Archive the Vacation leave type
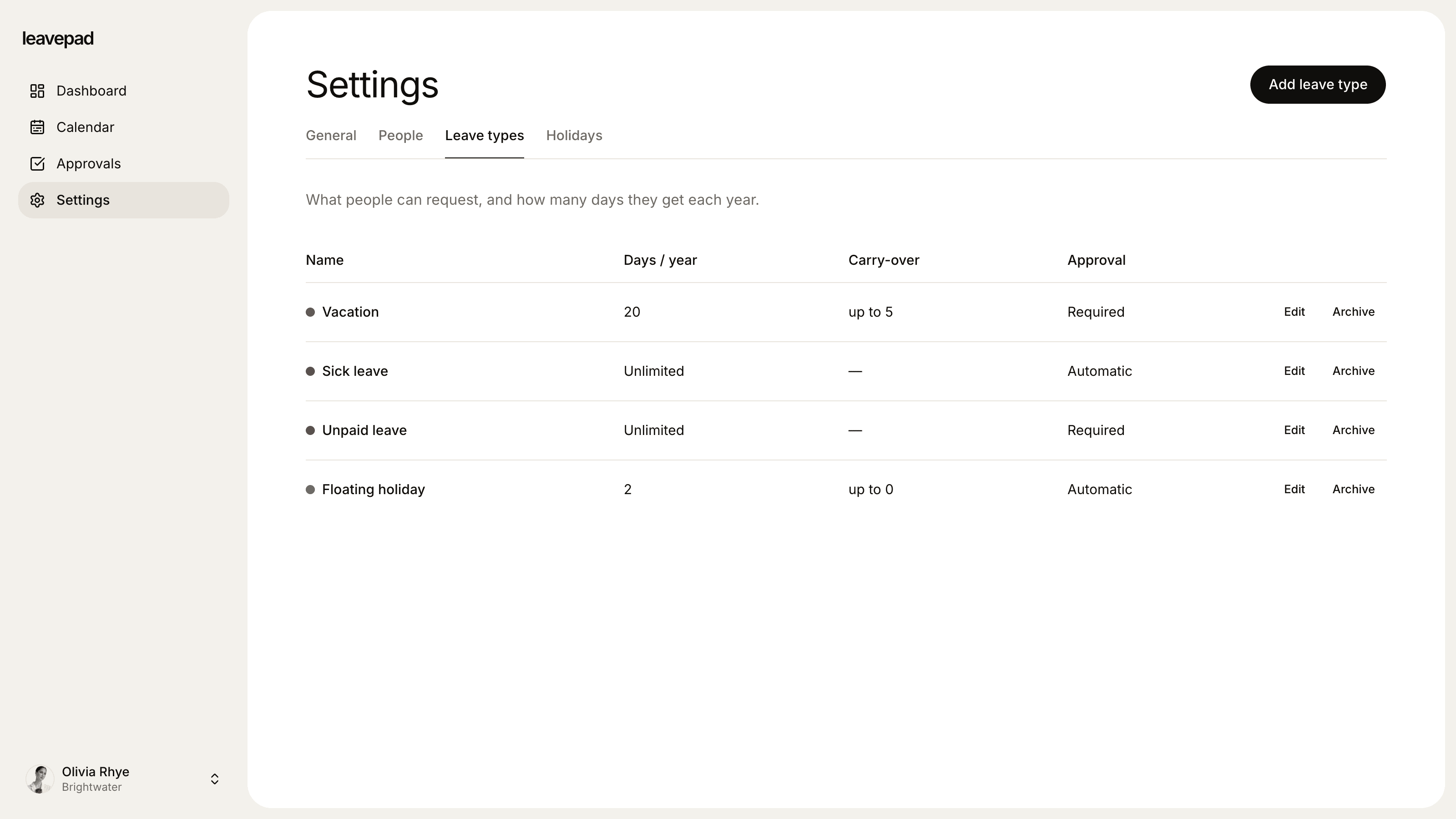The height and width of the screenshot is (819, 1456). (1354, 312)
